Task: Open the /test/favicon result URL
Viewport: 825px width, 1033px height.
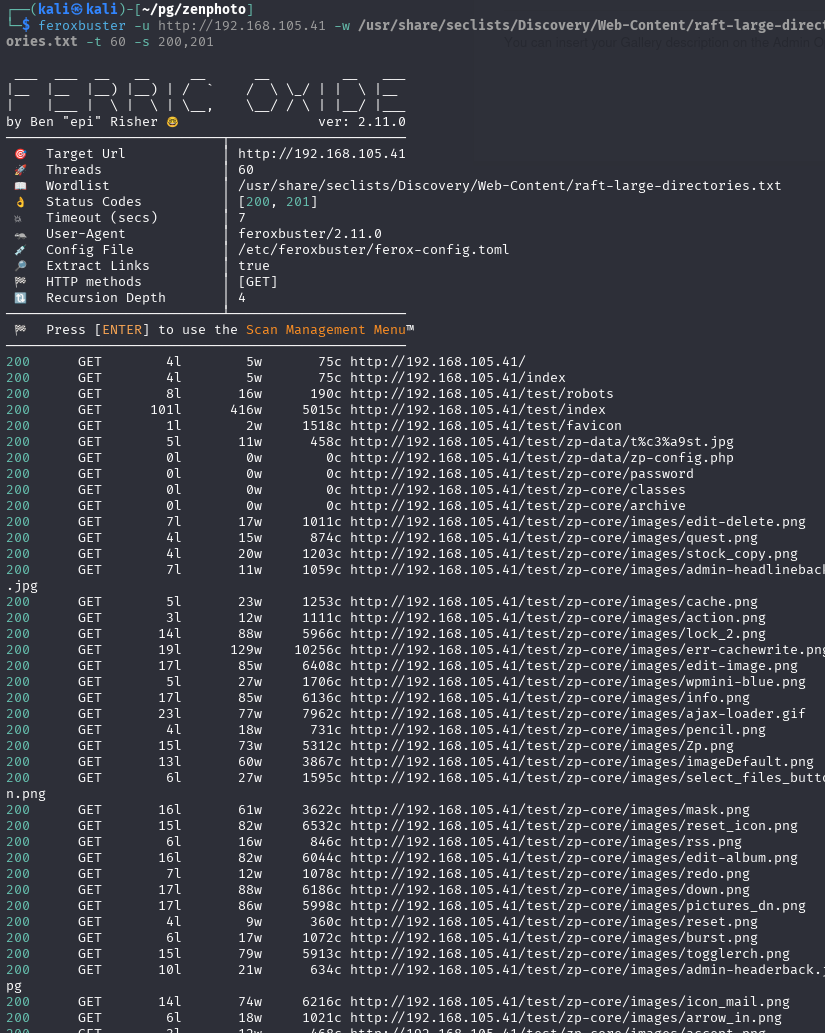Action: pos(486,426)
